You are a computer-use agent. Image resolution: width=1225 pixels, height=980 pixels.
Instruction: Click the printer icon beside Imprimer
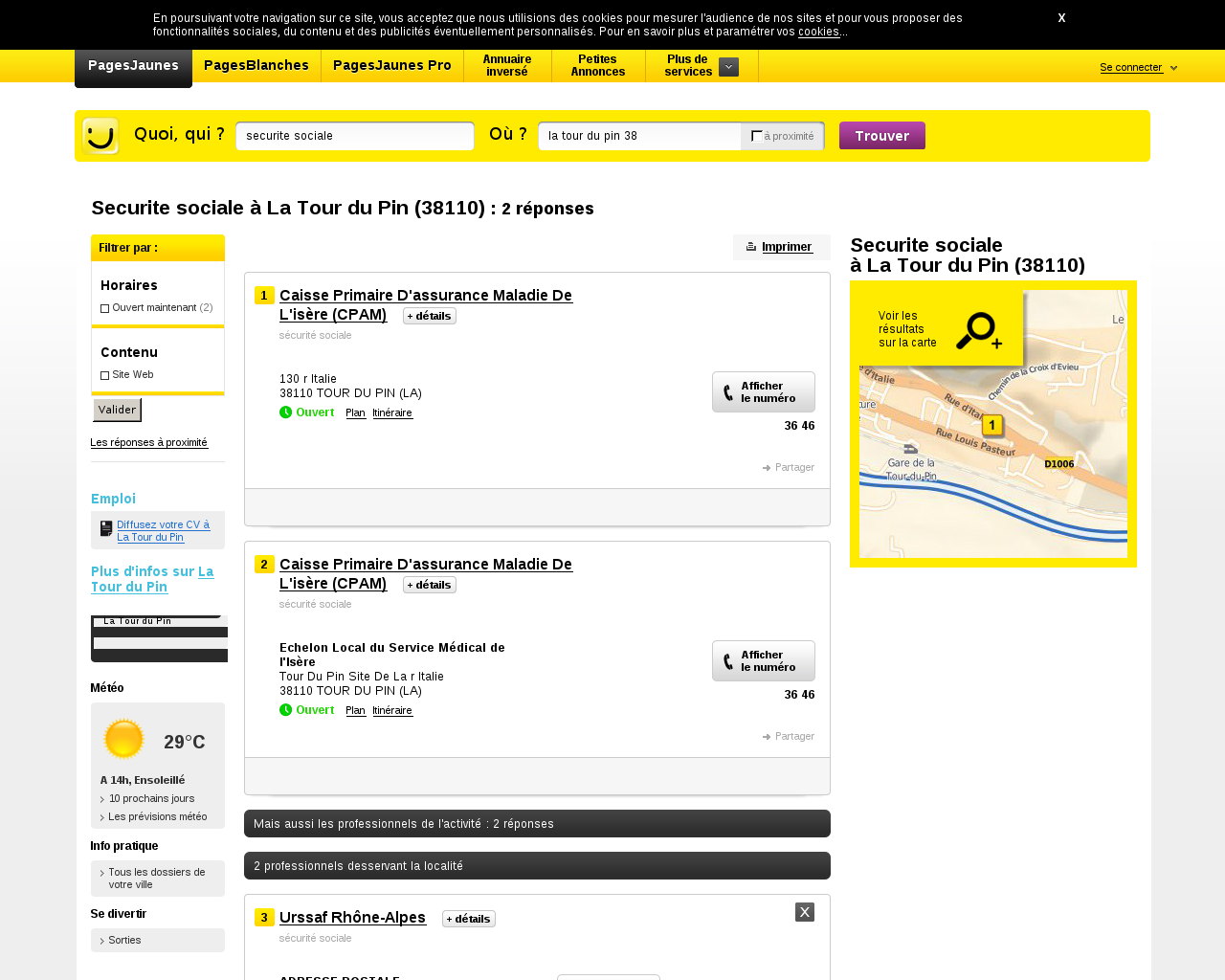pos(751,247)
